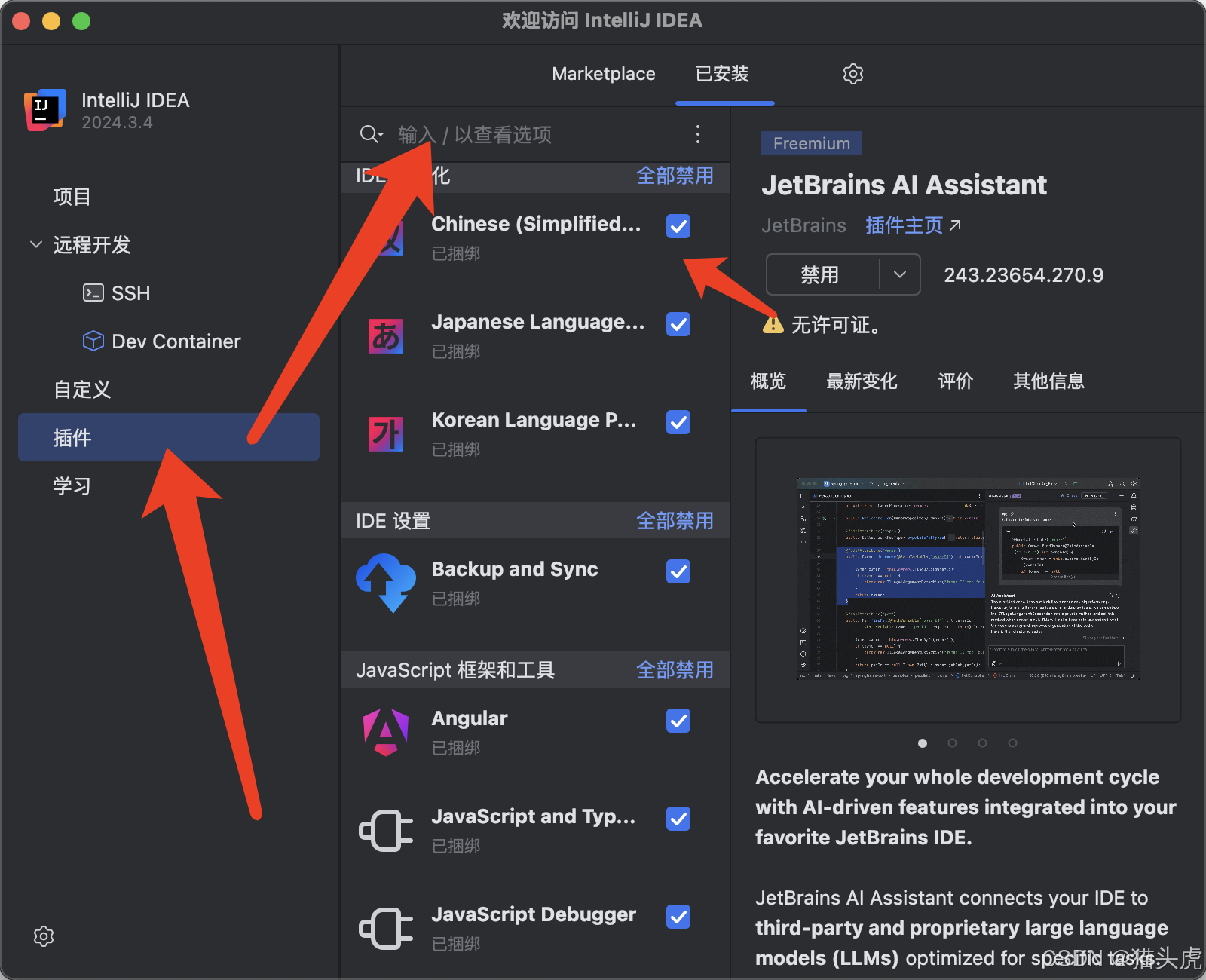Click 全部禁用 in IDE 设置 section
This screenshot has width=1206, height=980.
(x=675, y=521)
